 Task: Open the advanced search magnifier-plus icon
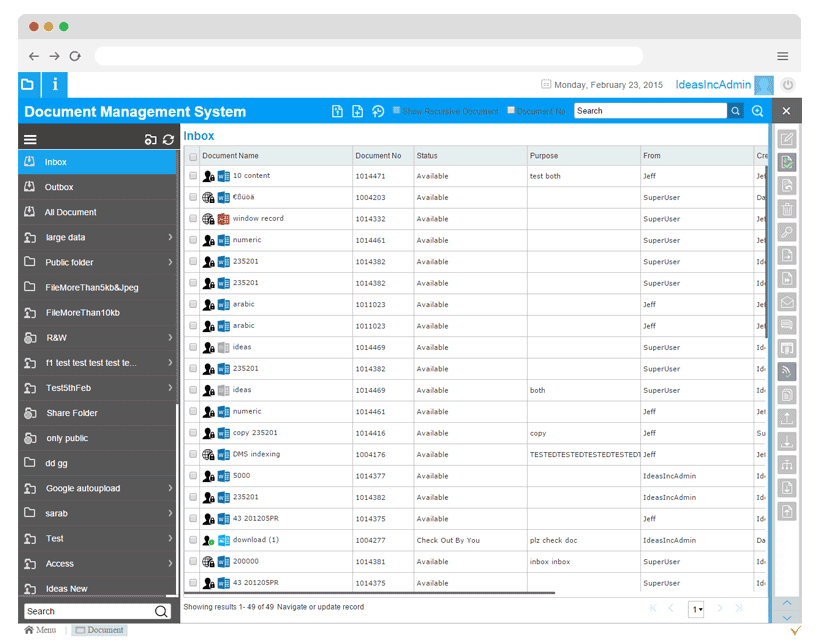click(758, 112)
